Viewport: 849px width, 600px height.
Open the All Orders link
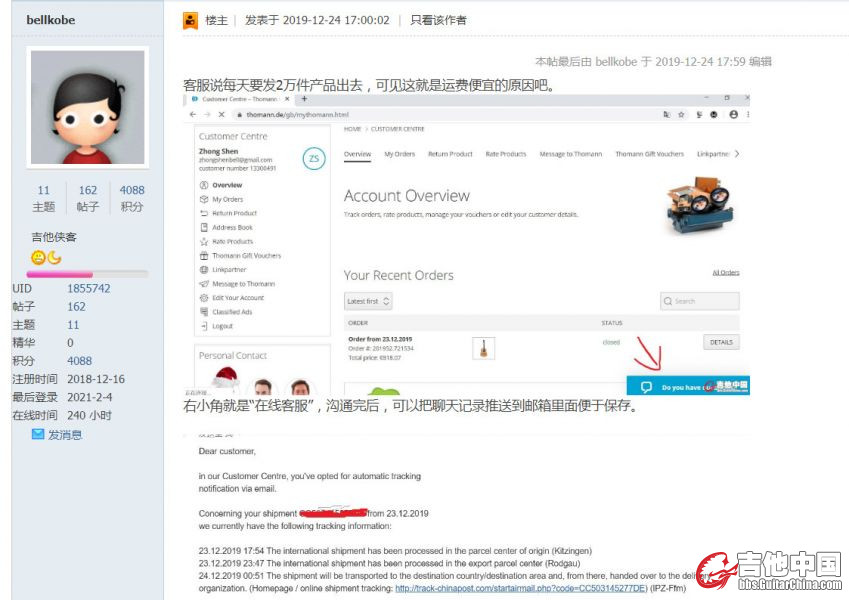click(725, 272)
